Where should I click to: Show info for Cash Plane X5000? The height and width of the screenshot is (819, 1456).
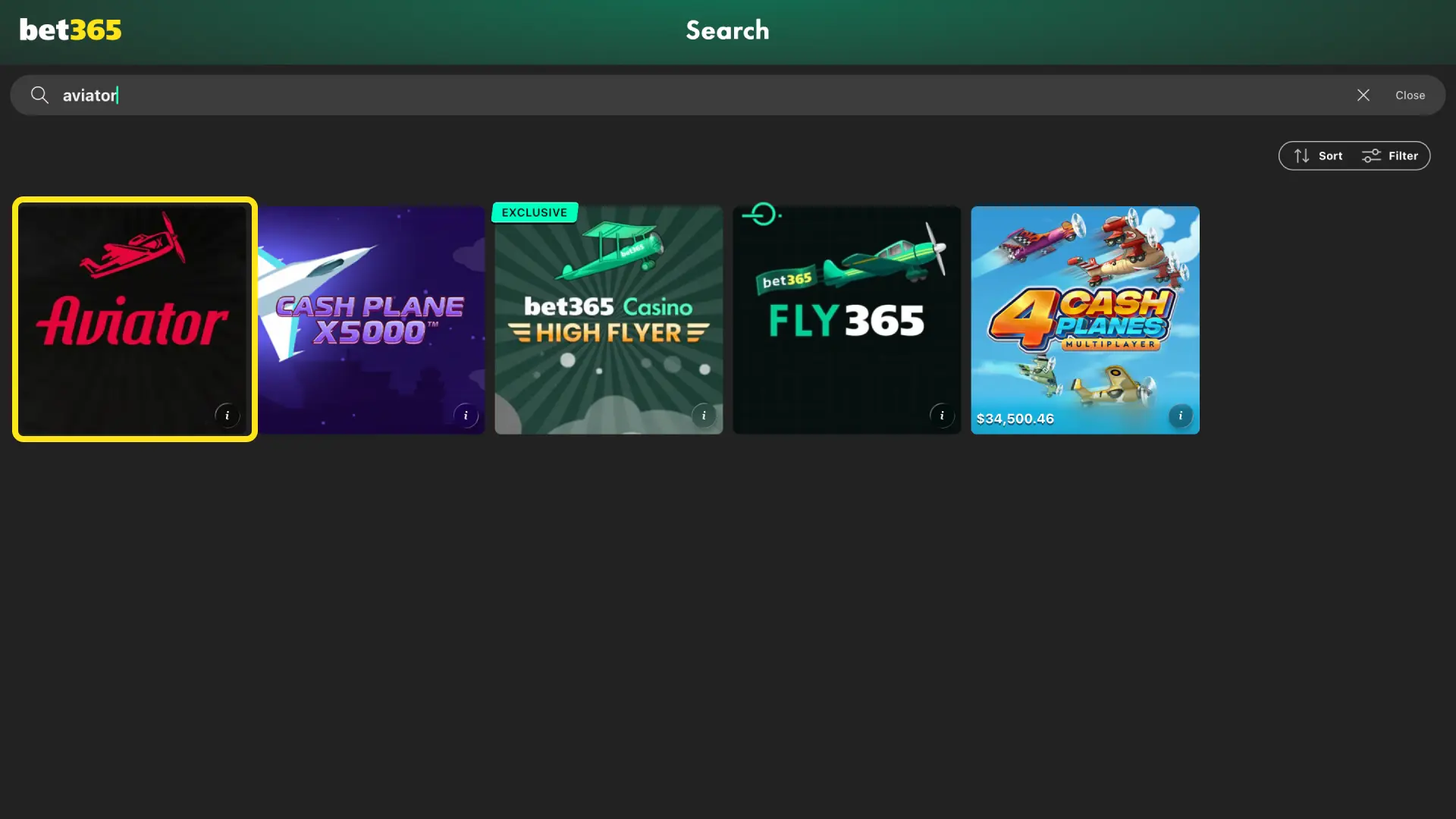tap(466, 416)
